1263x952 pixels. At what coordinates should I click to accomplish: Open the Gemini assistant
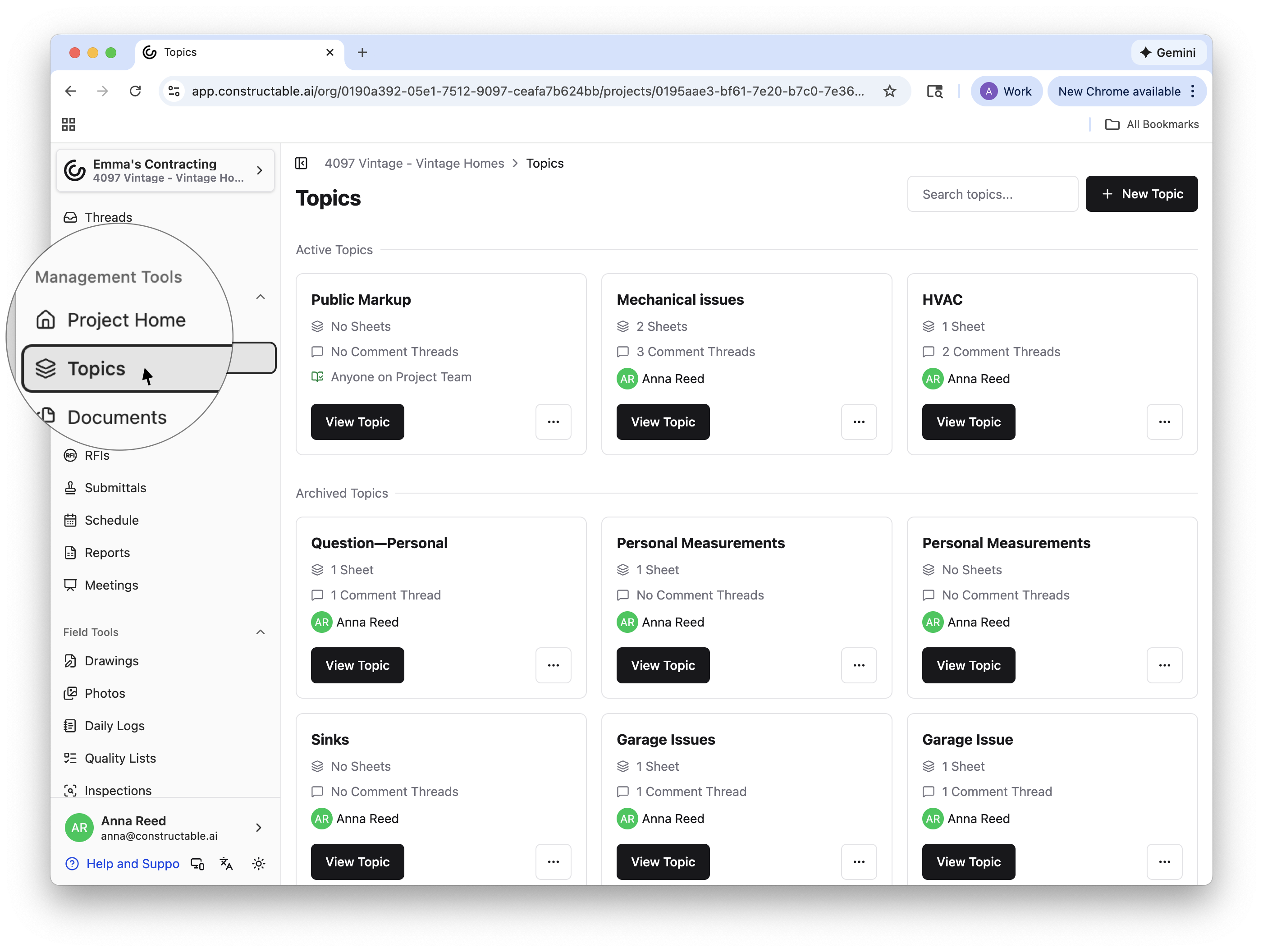(1168, 53)
